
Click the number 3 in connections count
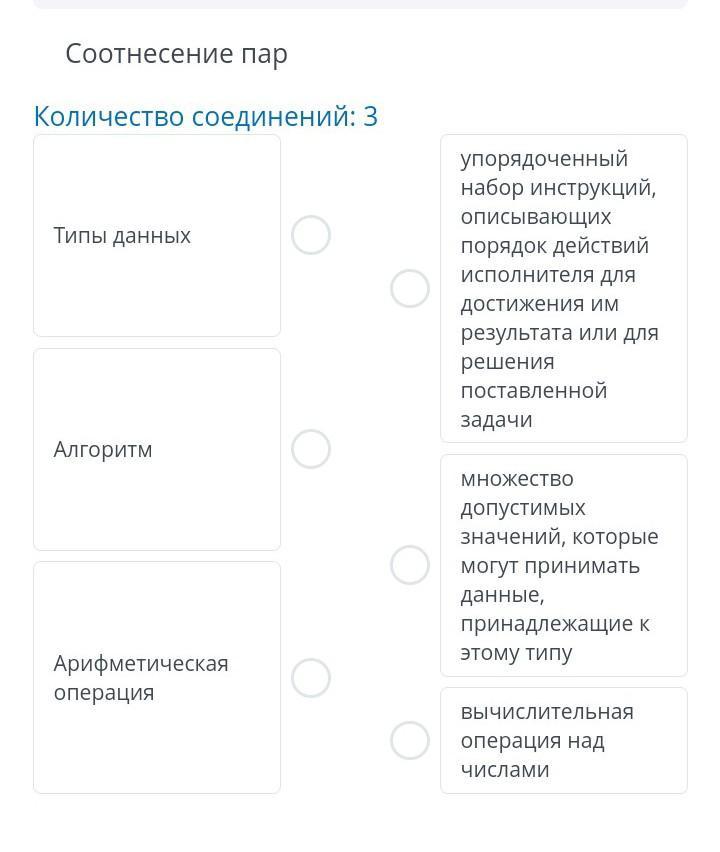pyautogui.click(x=371, y=117)
